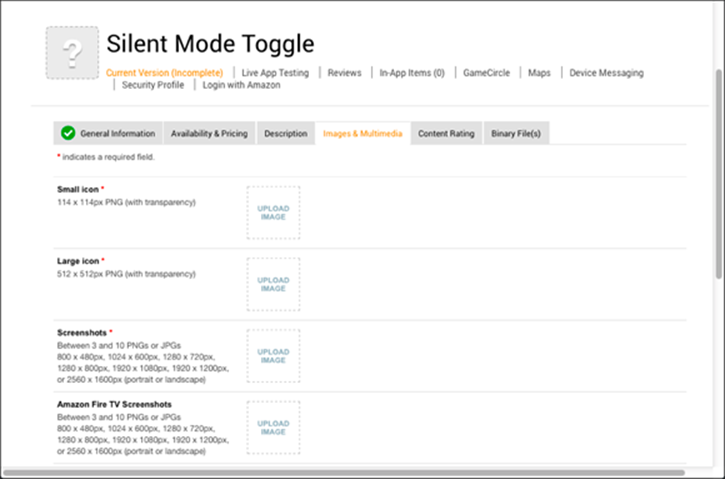Open Current Version (Incomplete) link
Screen dimensions: 725x479
coord(165,73)
